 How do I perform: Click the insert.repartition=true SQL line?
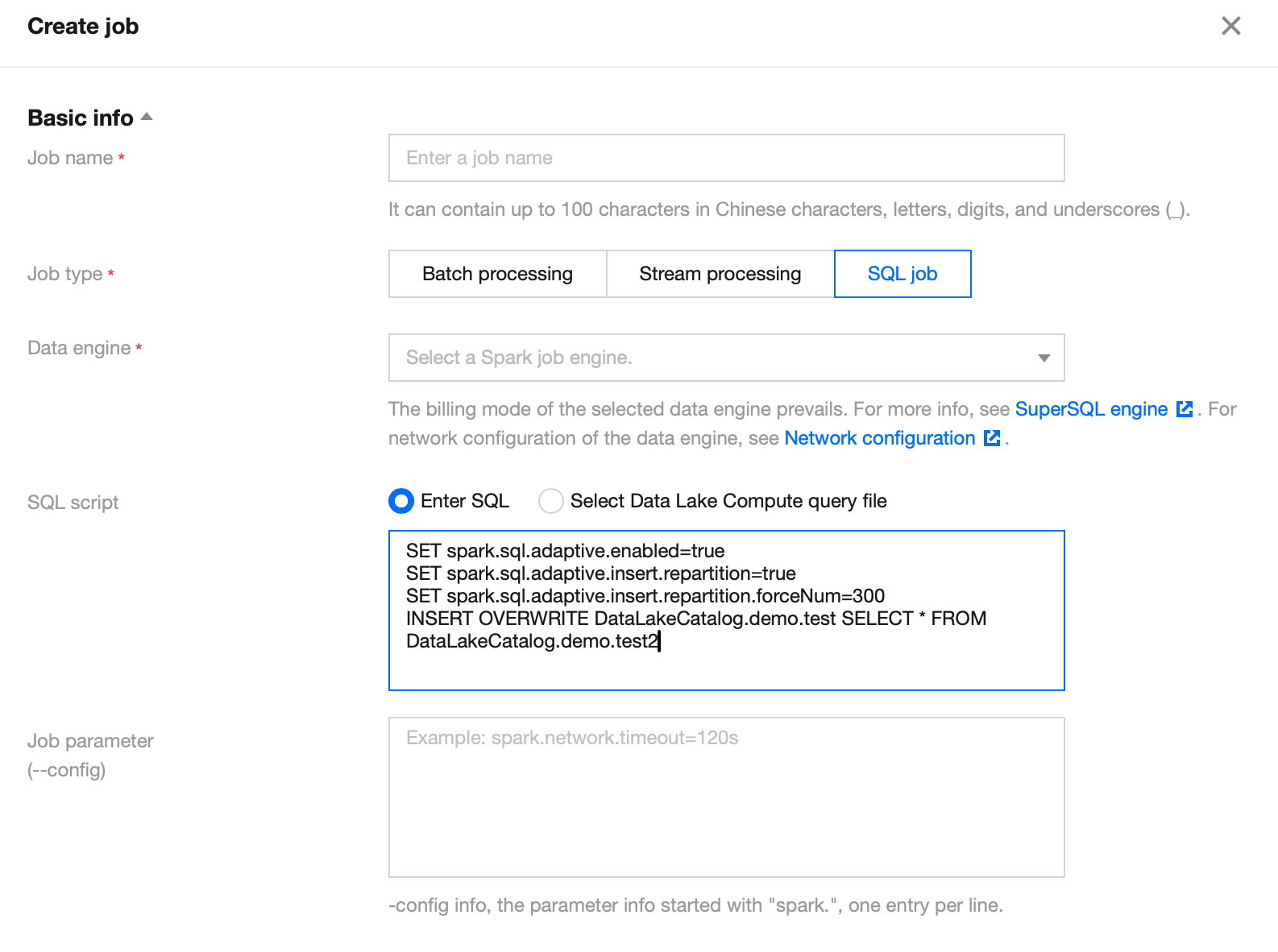point(600,573)
